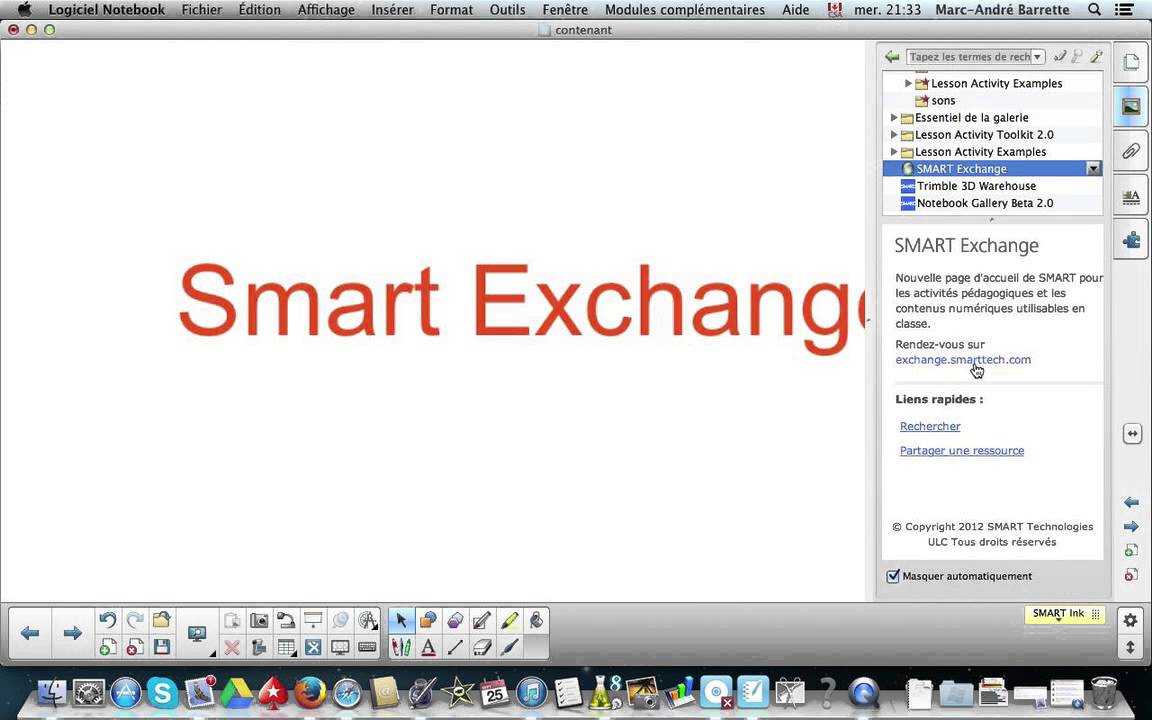Open the Properties side tab

1131,196
